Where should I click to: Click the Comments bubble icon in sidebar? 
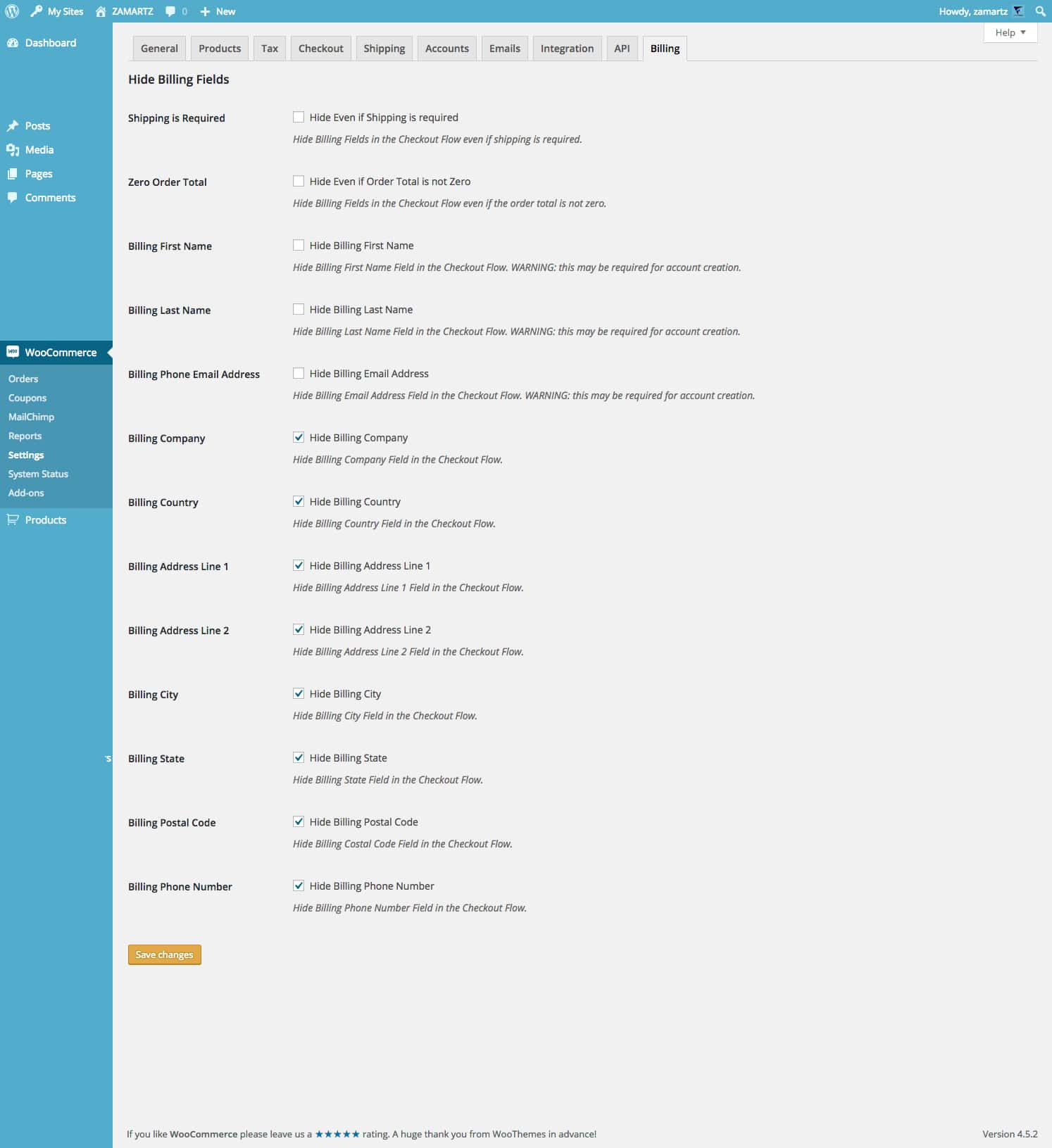(x=13, y=198)
